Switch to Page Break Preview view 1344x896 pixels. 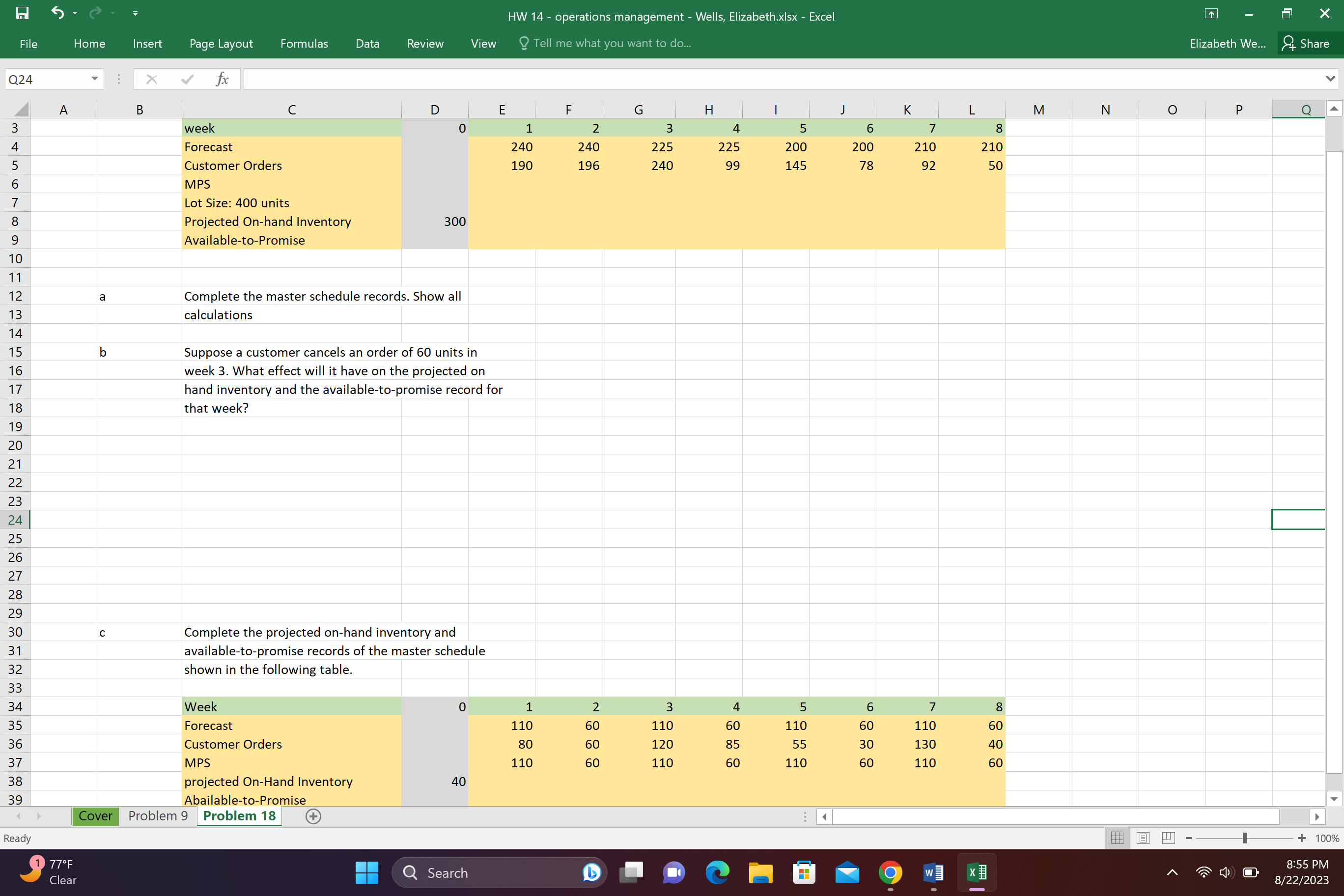tap(1168, 838)
